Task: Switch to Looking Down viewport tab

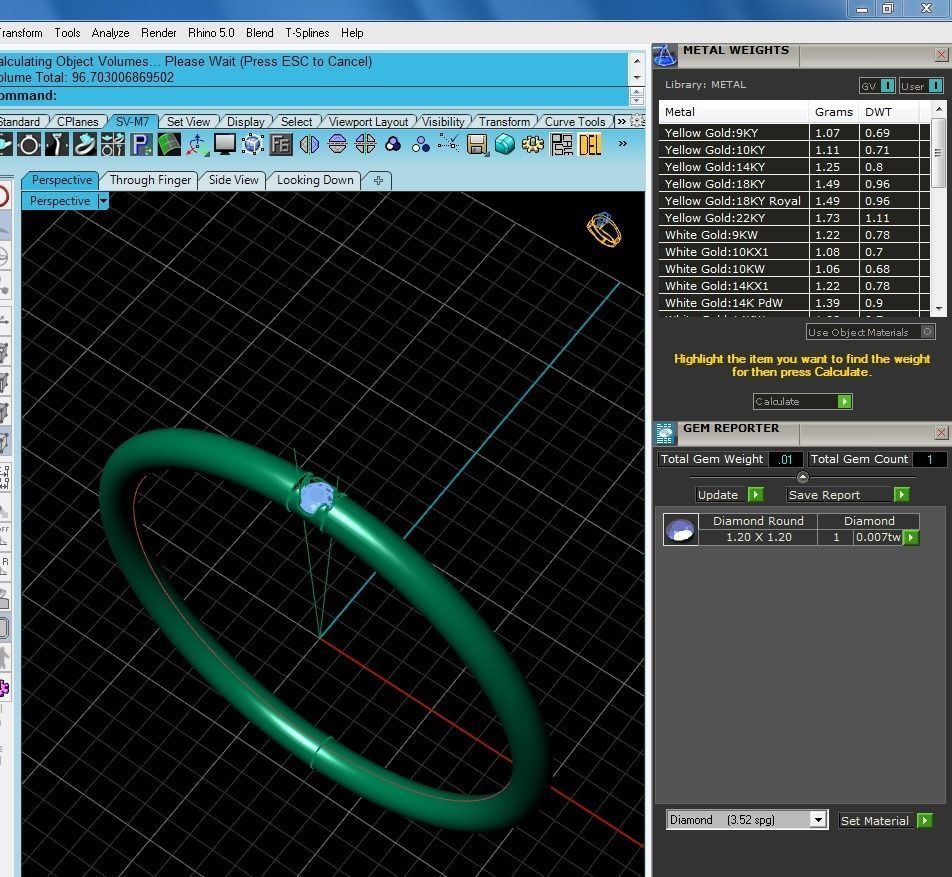Action: click(315, 180)
